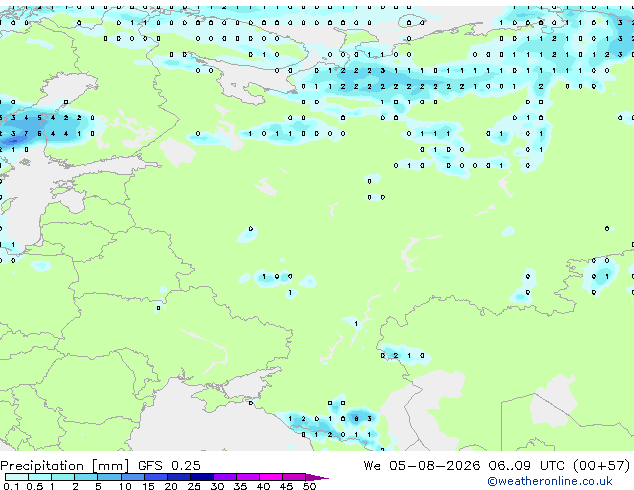Screen dimensions: 634x490
Task: Select the 0.1–0.5 mm lightest cyan legend swatch
Action: pos(17,477)
